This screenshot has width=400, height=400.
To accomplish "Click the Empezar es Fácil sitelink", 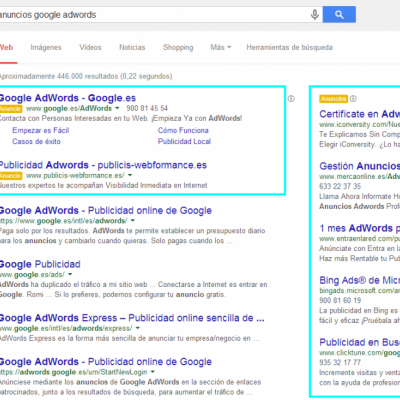I will coord(41,130).
